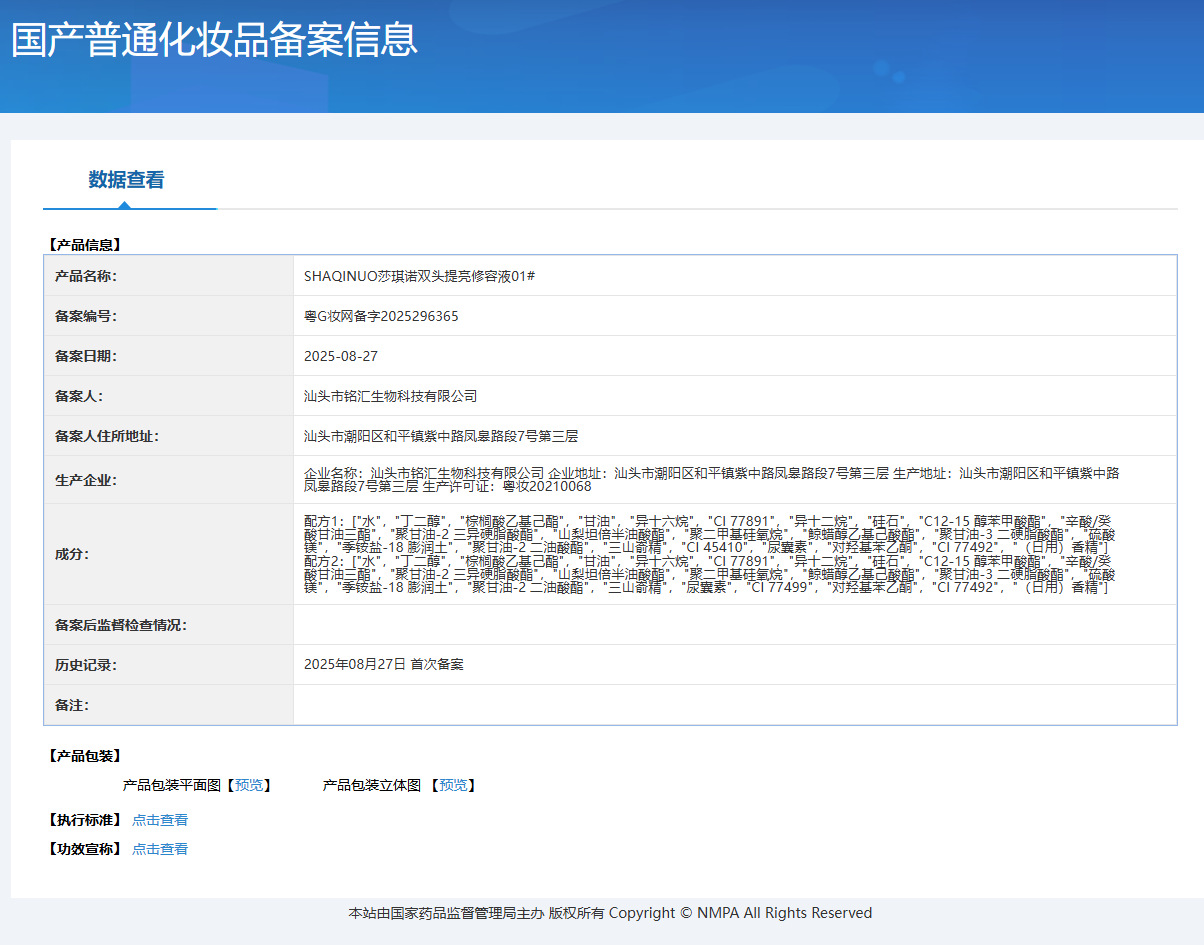Click the 成分 label cell

[169, 554]
